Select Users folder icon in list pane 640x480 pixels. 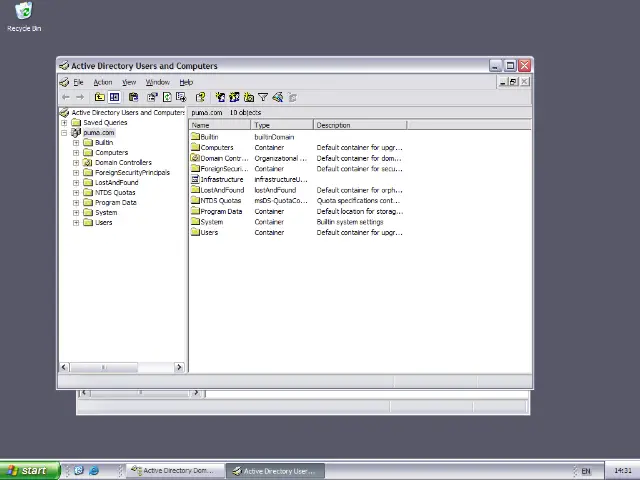point(195,232)
